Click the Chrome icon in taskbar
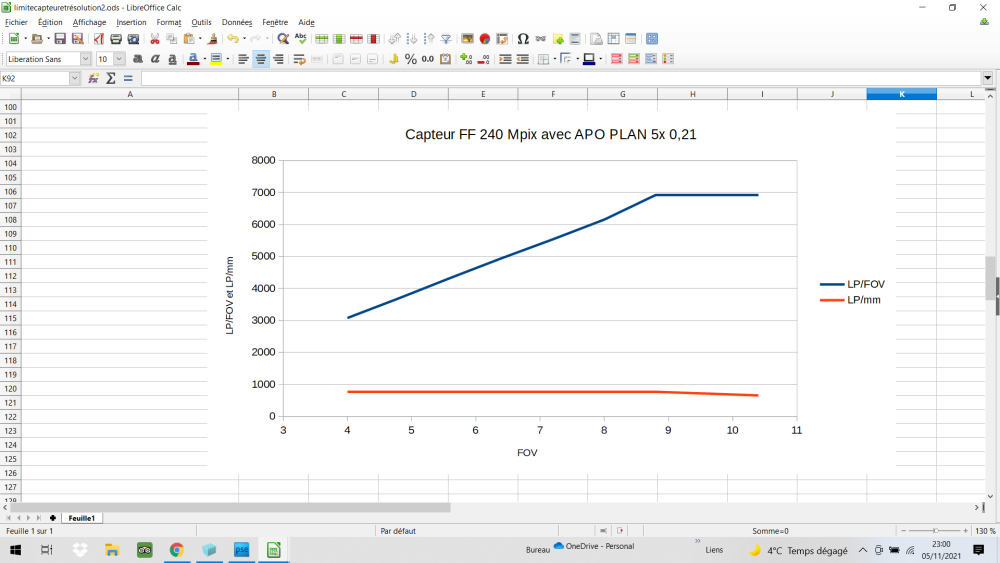The height and width of the screenshot is (563, 1000). [177, 549]
